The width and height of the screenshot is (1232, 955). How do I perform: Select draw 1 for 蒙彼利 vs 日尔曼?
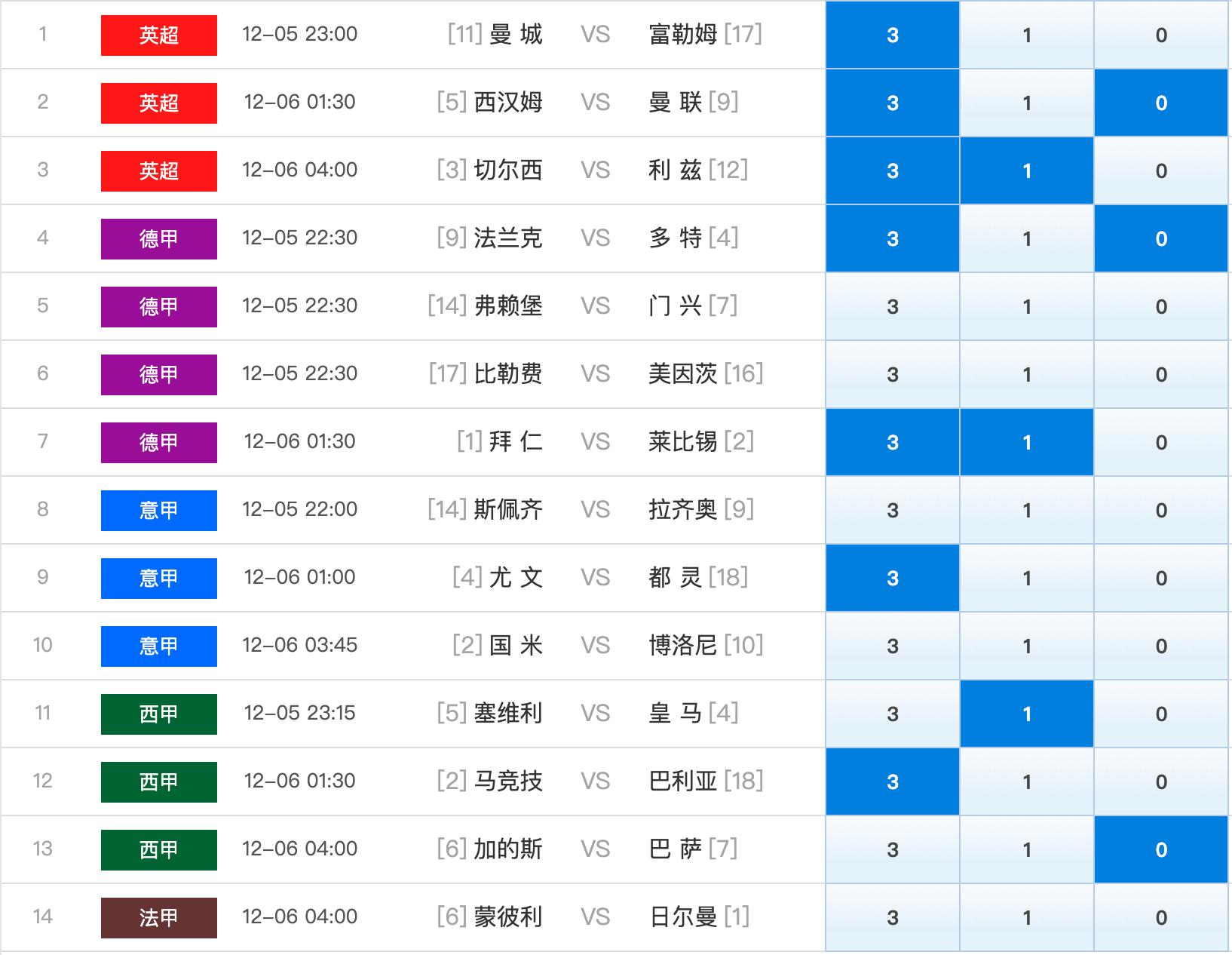tap(1027, 917)
